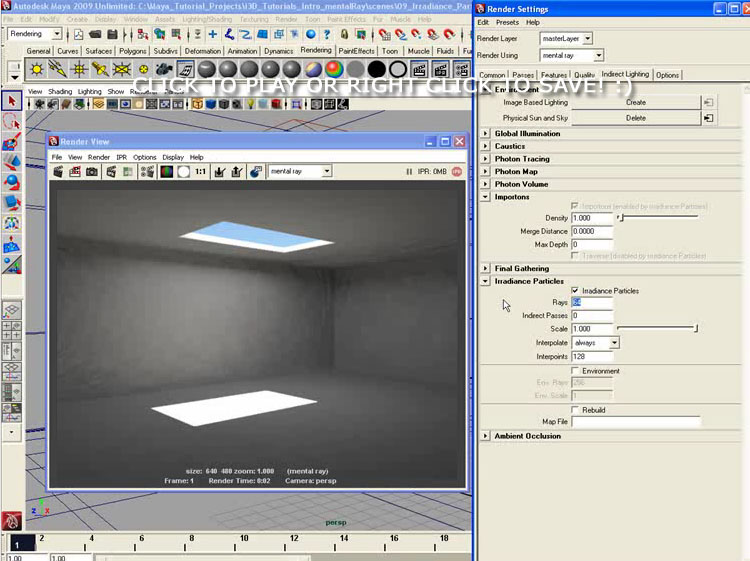Click Create button for Image Based Lighting
The image size is (750, 561).
click(x=635, y=102)
